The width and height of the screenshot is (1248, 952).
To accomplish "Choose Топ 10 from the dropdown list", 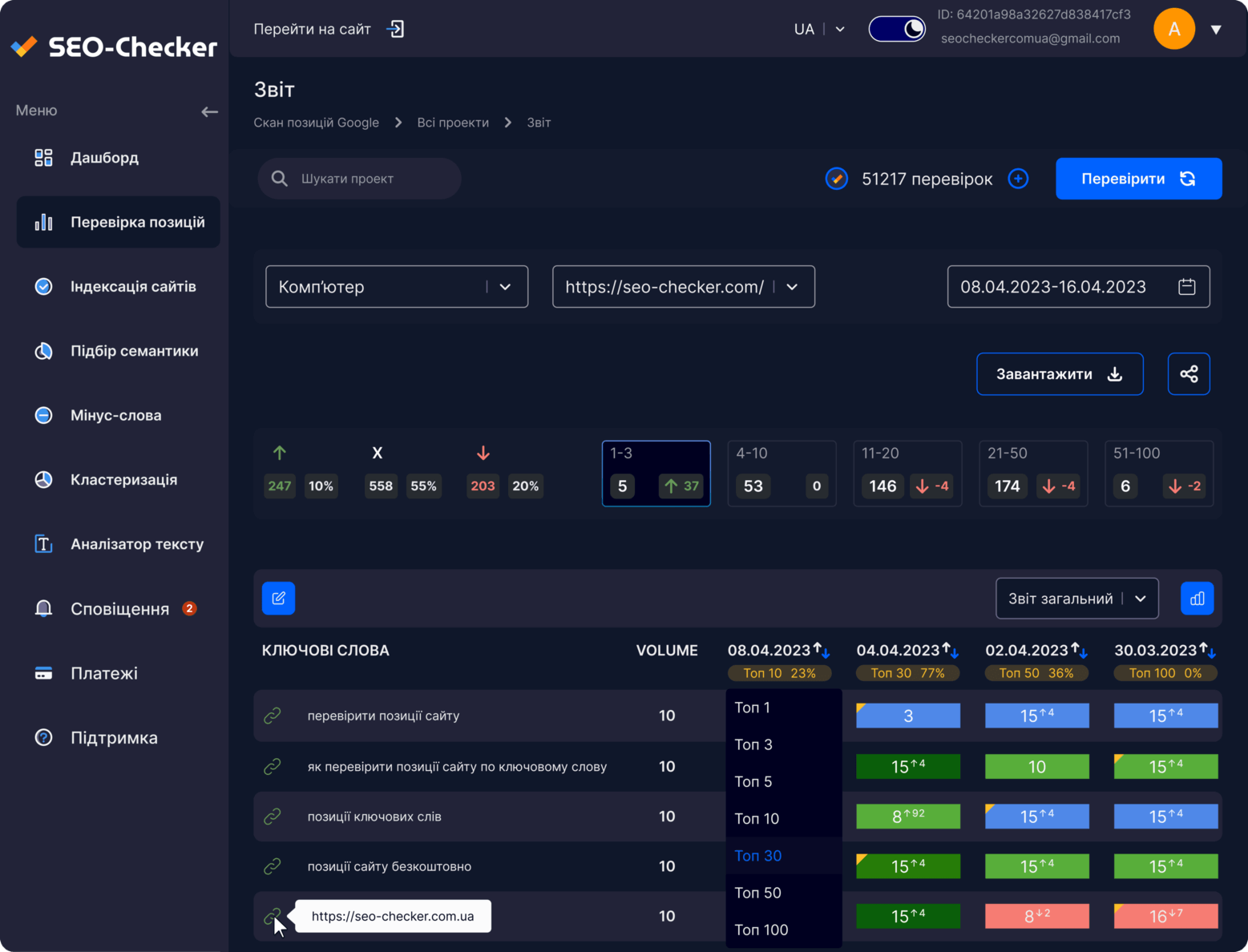I will tap(784, 818).
